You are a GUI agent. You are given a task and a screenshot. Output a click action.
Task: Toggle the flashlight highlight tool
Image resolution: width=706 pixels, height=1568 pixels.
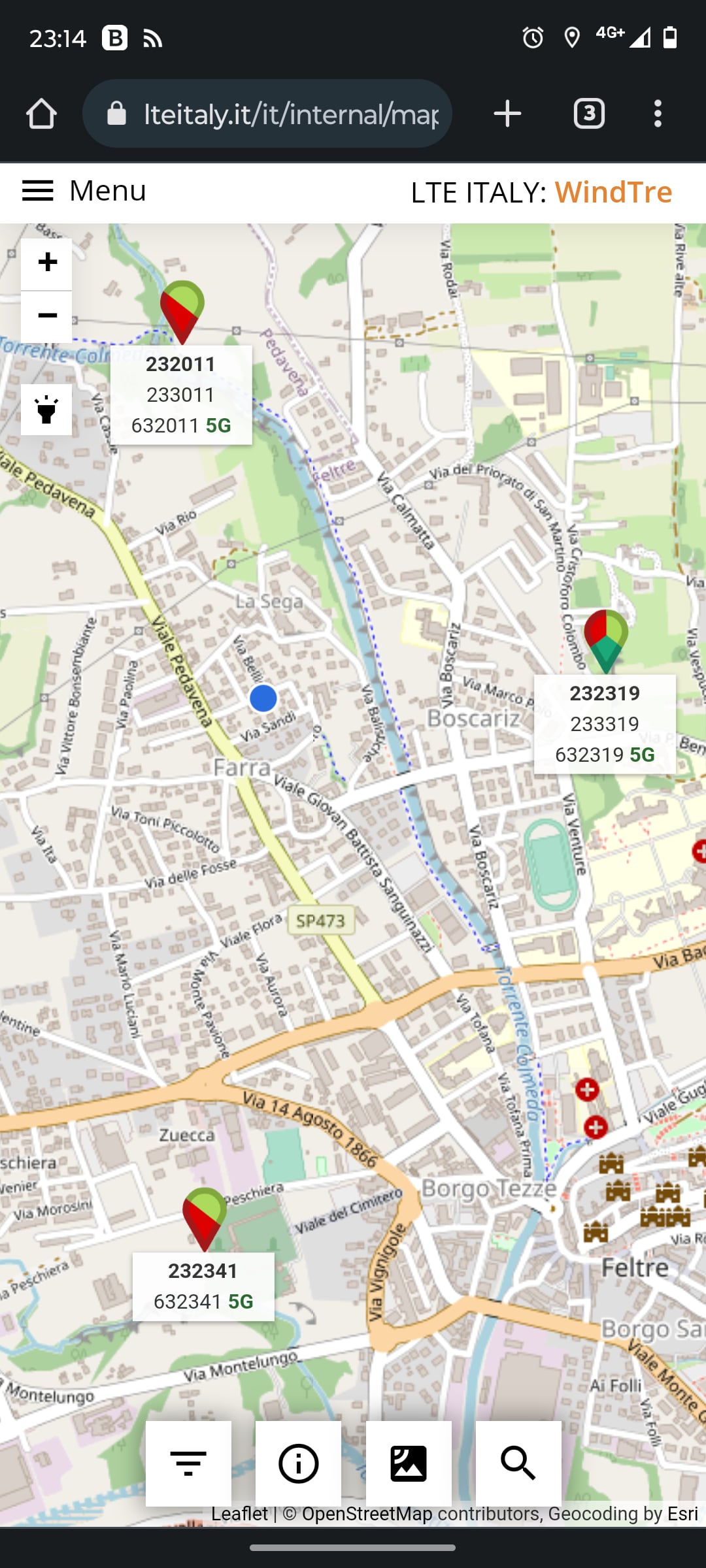pos(46,410)
